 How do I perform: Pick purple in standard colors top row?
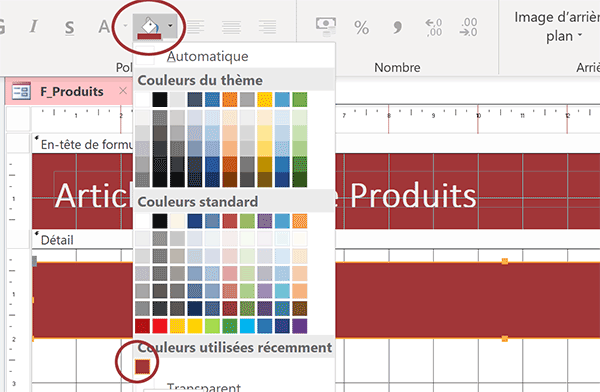265,221
